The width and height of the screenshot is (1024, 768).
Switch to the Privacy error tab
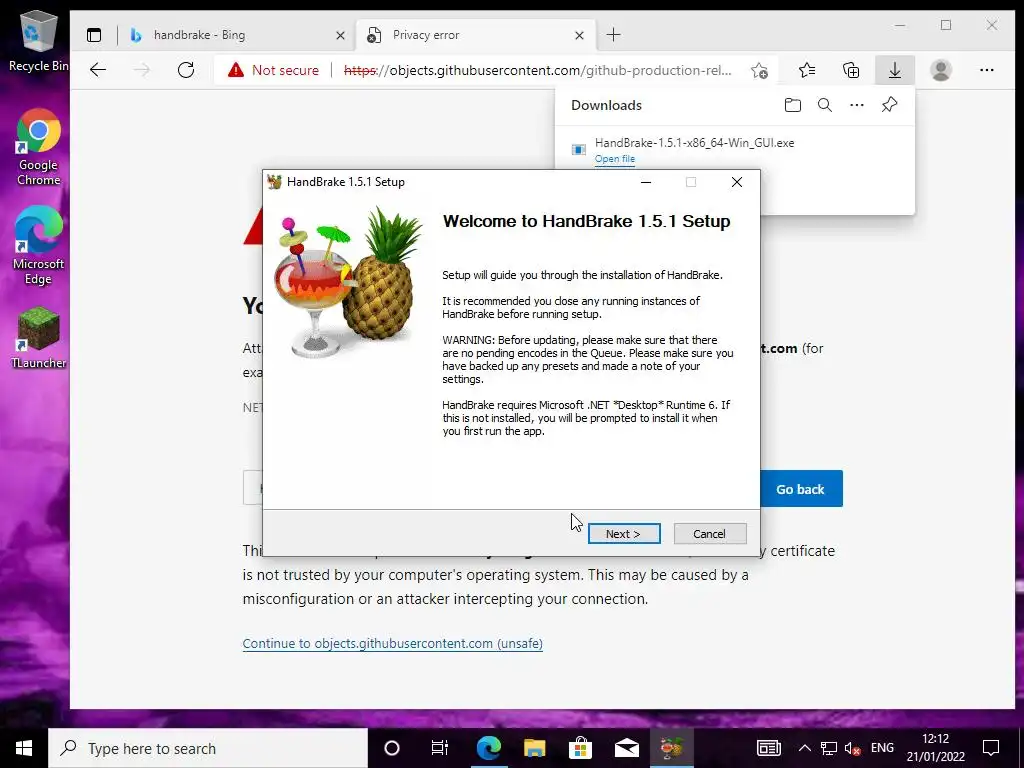click(476, 35)
